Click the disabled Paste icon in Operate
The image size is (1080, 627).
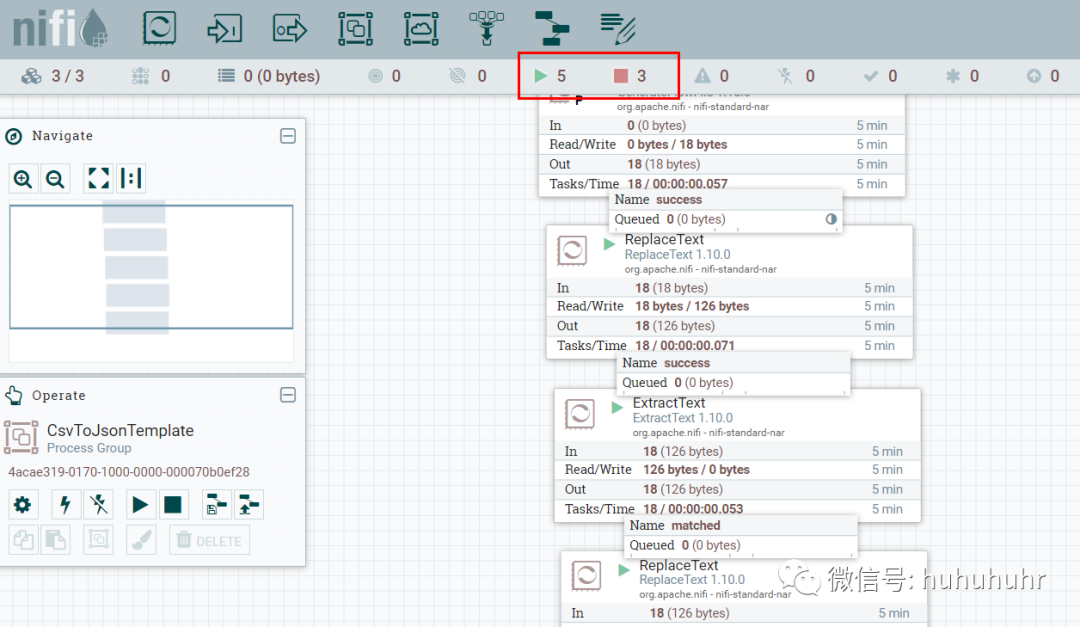click(x=55, y=539)
